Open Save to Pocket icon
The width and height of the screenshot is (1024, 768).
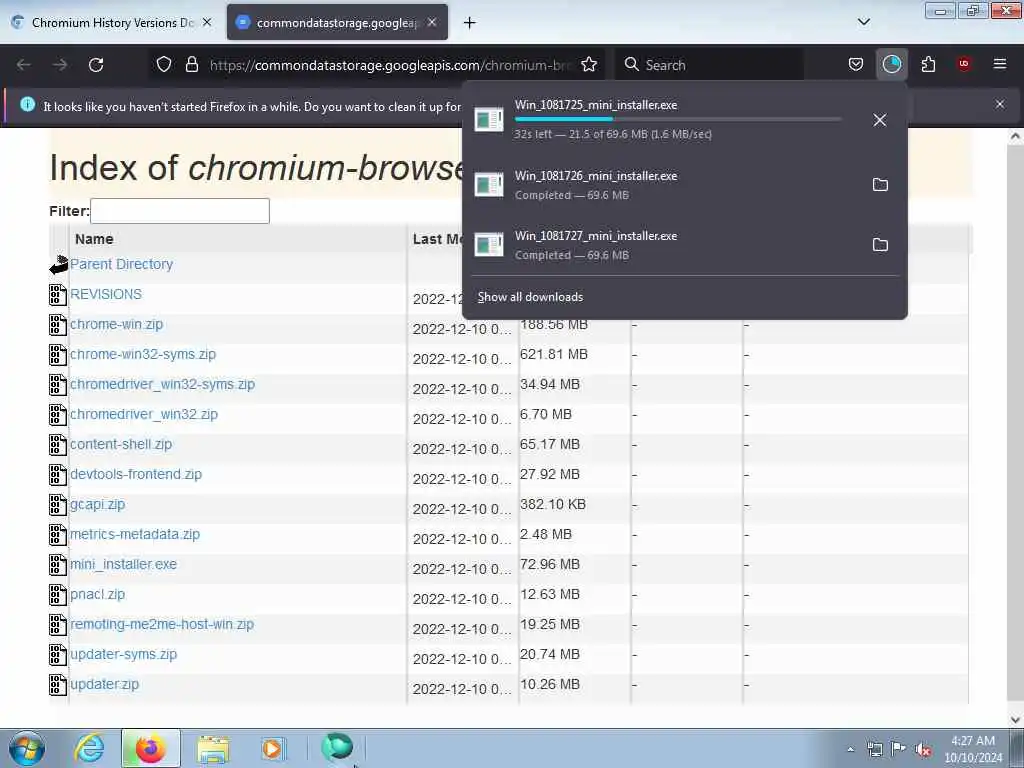(856, 65)
